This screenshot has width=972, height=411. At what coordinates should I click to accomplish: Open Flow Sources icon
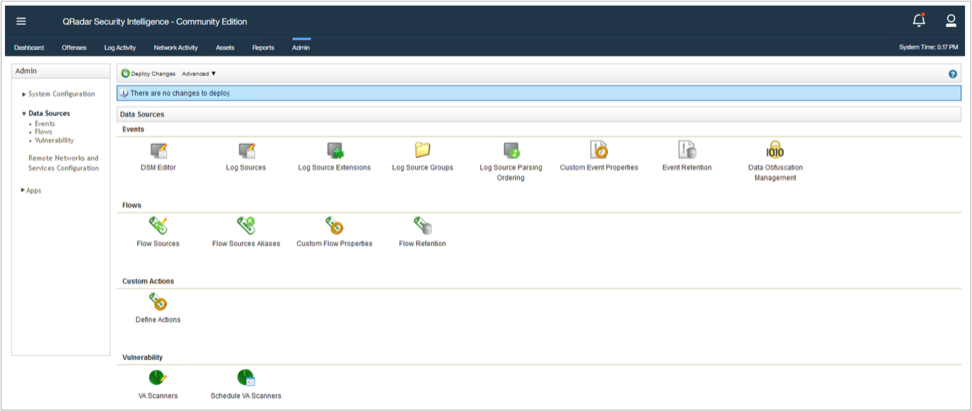[x=157, y=227]
